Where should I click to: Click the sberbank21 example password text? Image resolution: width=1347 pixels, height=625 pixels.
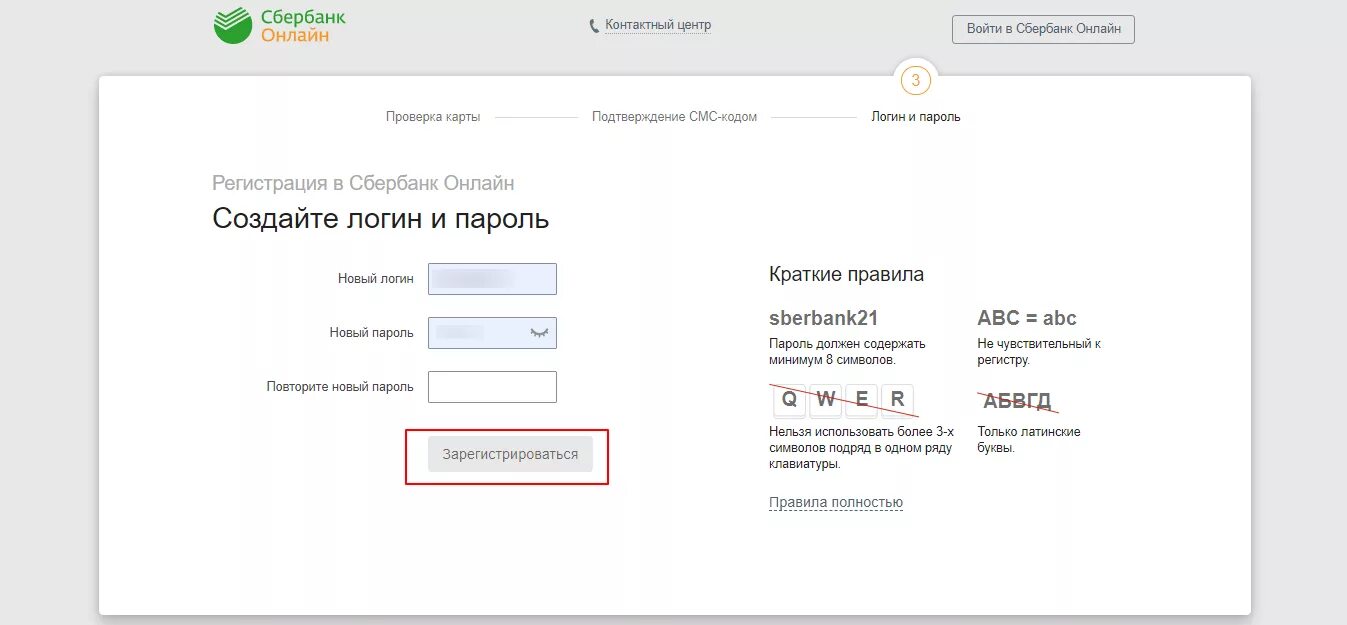click(x=824, y=318)
